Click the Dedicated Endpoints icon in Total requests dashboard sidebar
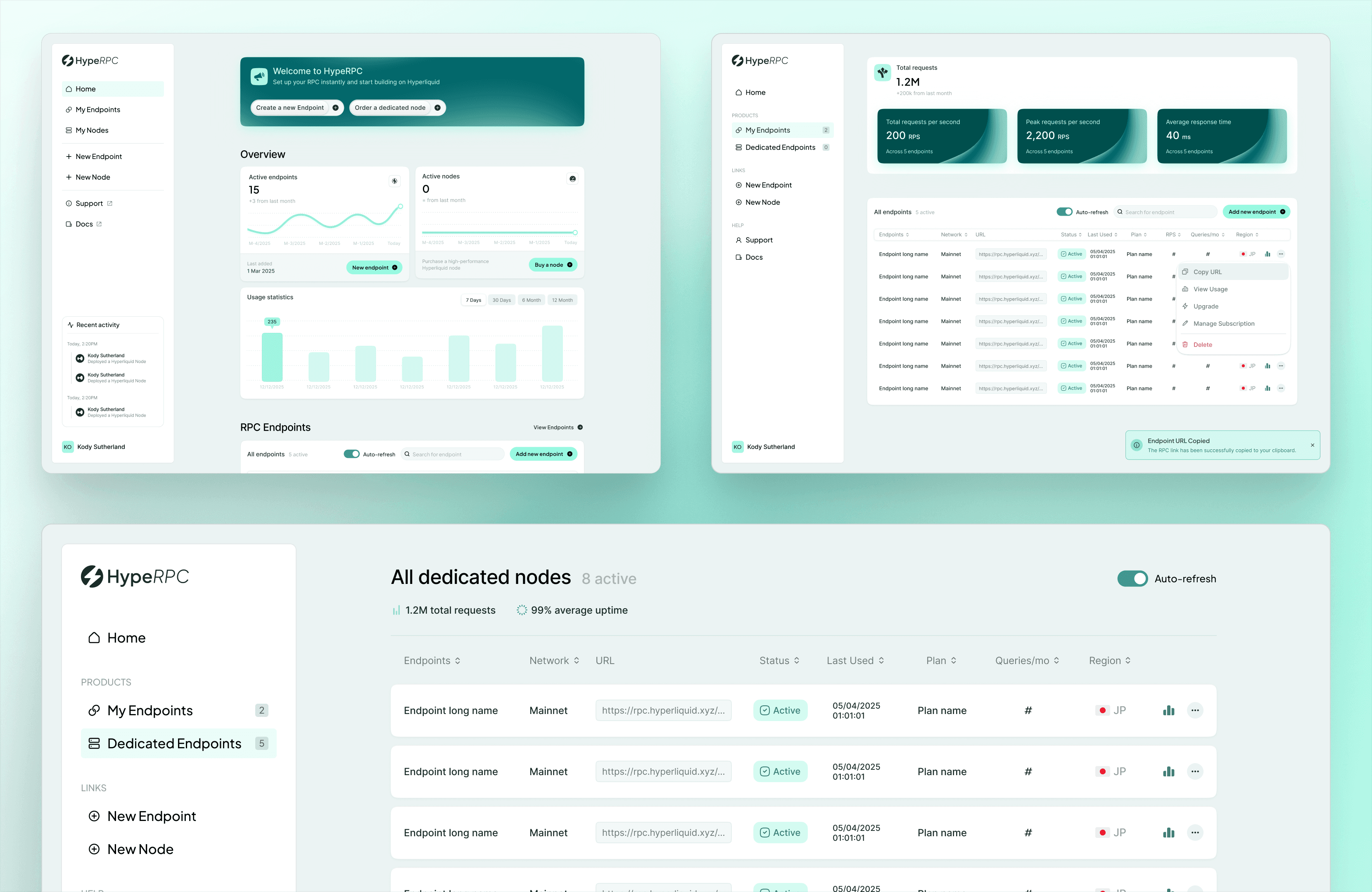 pyautogui.click(x=738, y=147)
